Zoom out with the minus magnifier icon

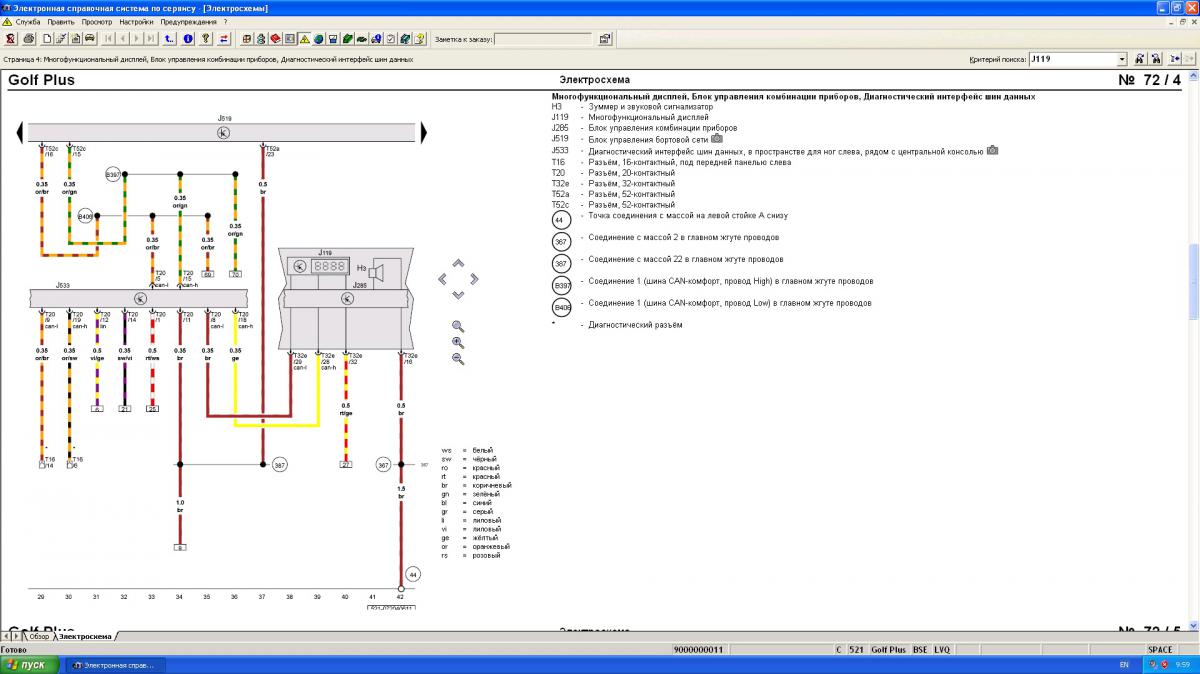pos(458,358)
